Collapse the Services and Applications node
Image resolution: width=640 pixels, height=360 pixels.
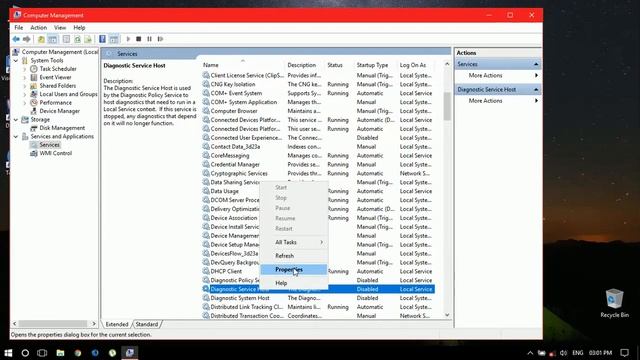pyautogui.click(x=16, y=136)
